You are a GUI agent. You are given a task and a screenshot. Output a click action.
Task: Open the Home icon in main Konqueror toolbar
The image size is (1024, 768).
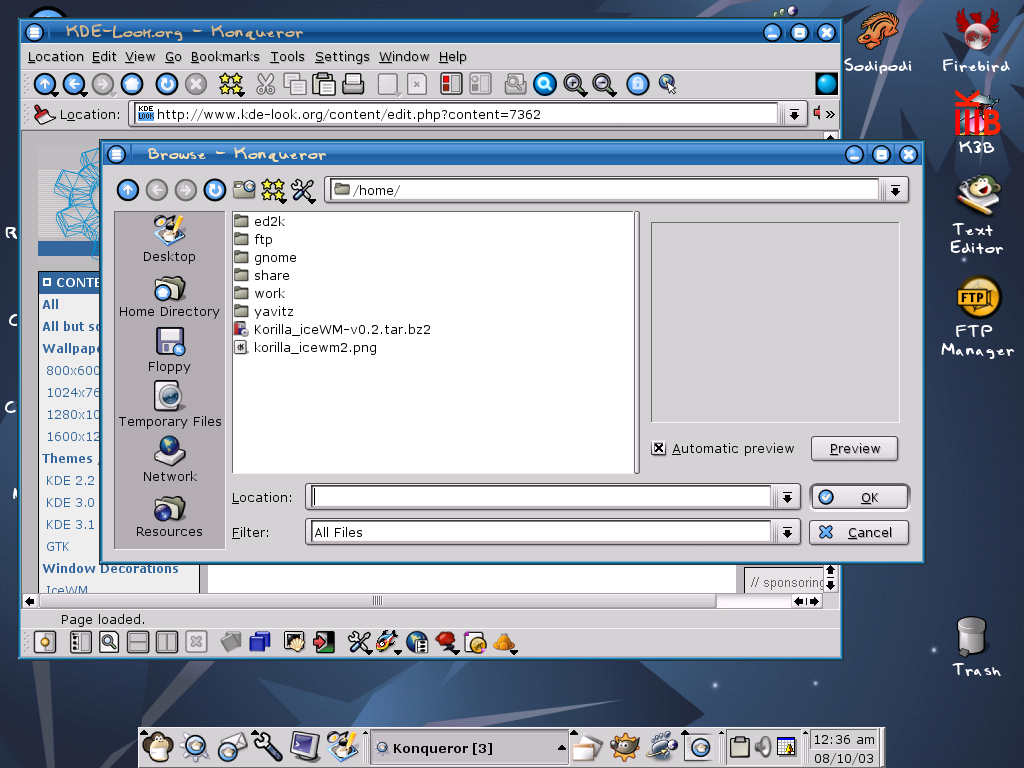[131, 84]
